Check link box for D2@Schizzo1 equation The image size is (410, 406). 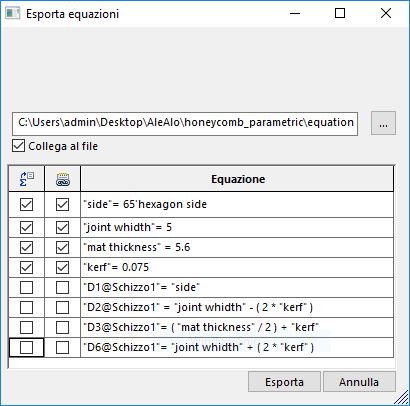tap(62, 308)
